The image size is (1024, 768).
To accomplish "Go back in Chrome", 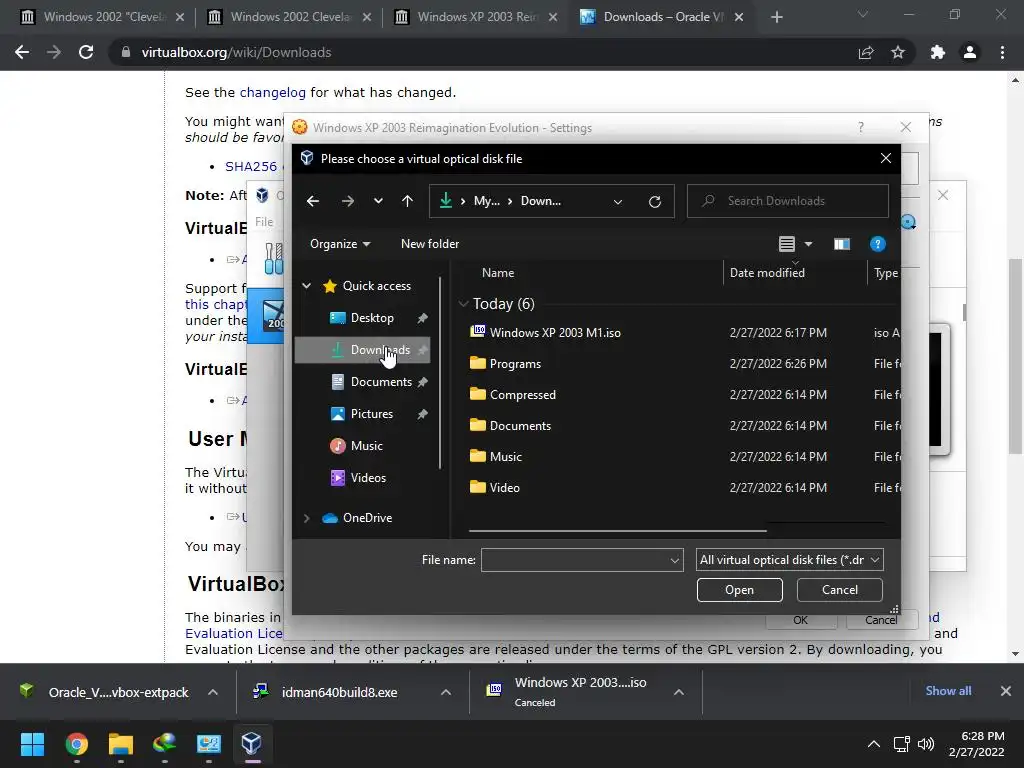I will click(x=22, y=52).
